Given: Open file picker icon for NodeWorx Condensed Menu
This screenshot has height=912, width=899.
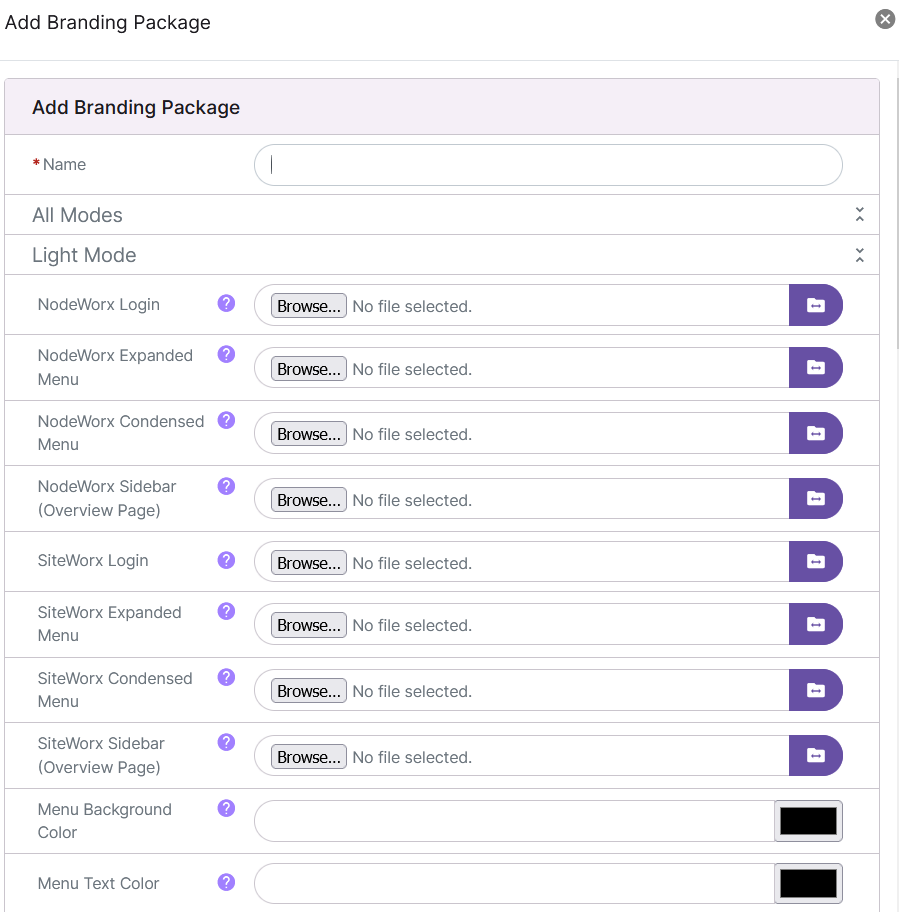Looking at the screenshot, I should 816,433.
